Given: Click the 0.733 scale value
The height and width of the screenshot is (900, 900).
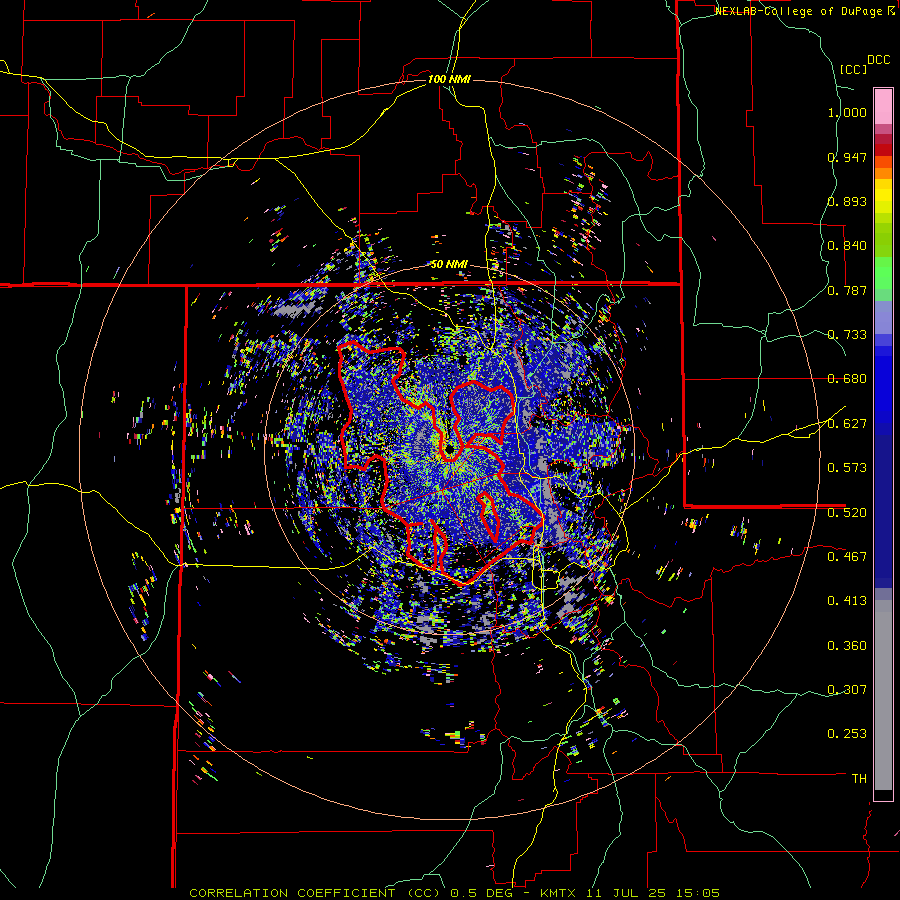Looking at the screenshot, I should [847, 335].
